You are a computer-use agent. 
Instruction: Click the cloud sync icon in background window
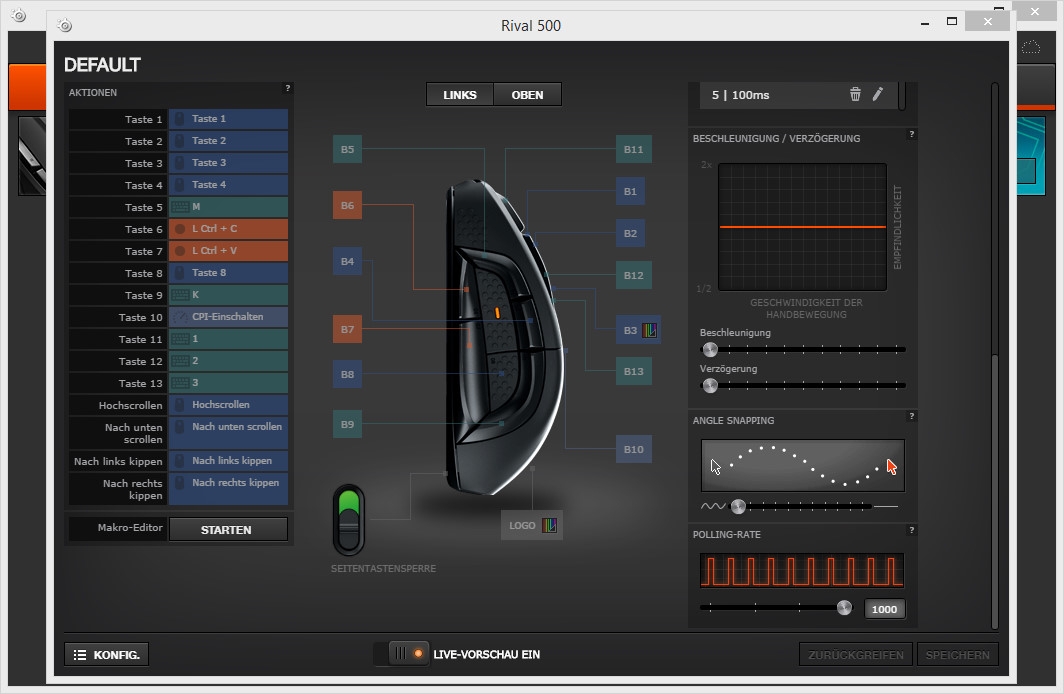point(1031,47)
